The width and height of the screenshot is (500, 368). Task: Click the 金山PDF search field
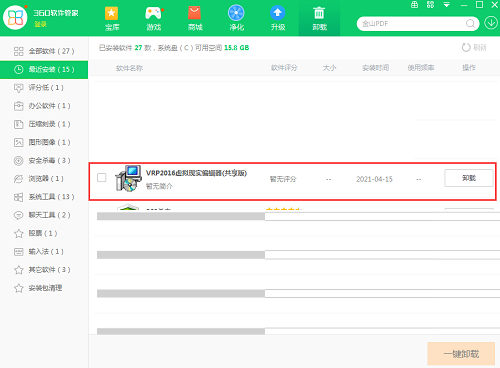click(x=413, y=24)
